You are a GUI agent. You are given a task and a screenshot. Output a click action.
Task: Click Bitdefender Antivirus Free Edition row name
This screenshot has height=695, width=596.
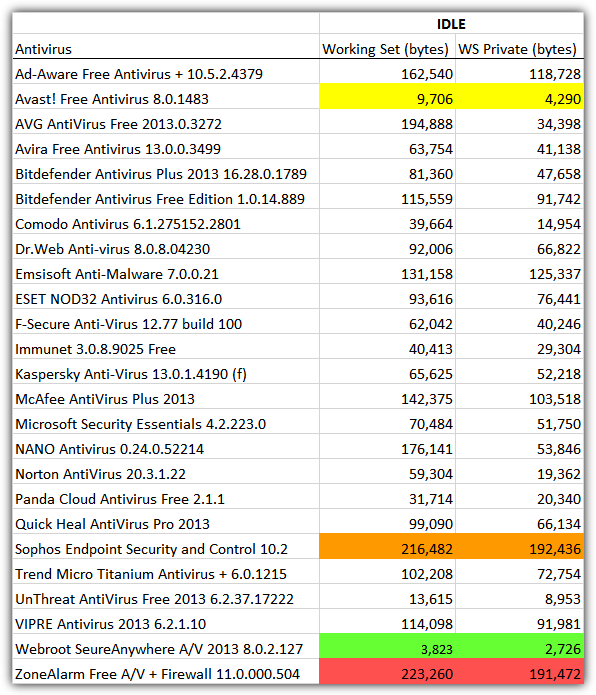tap(160, 199)
